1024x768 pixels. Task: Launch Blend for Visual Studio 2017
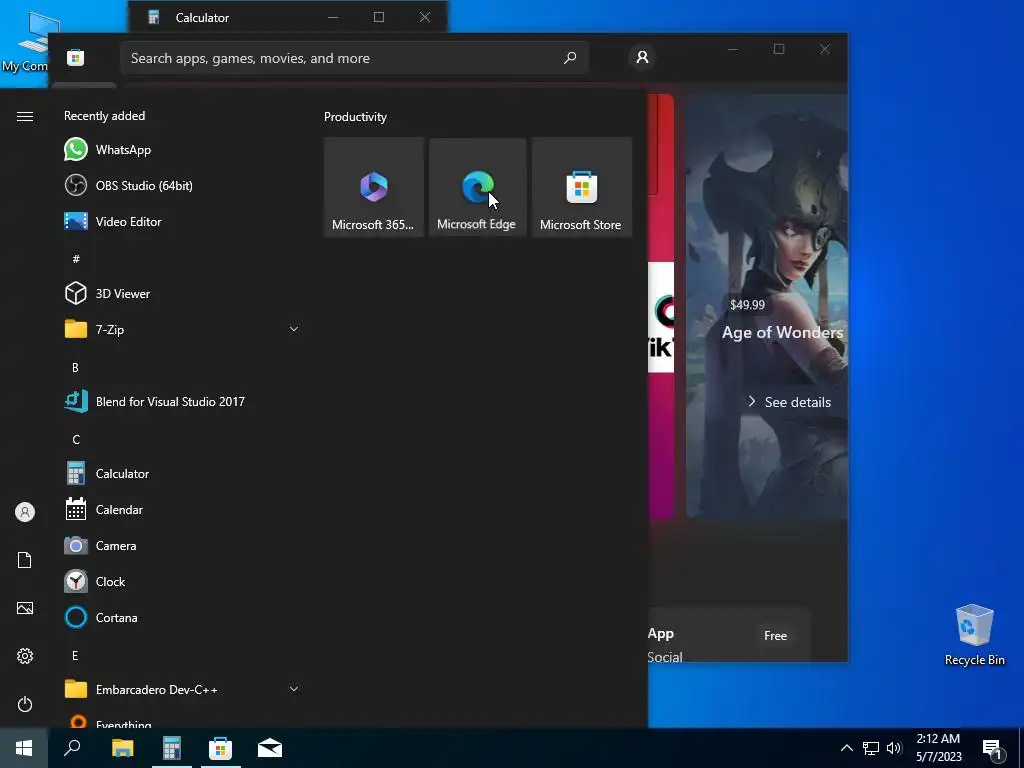pyautogui.click(x=183, y=402)
